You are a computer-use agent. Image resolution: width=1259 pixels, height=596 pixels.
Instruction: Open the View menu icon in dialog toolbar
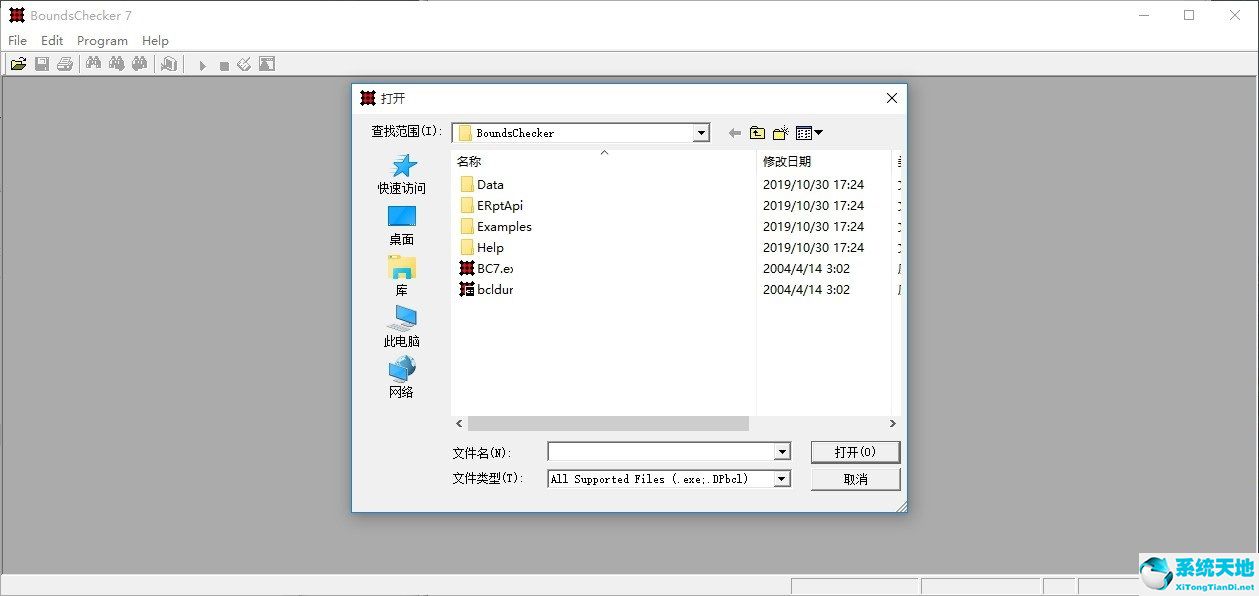pyautogui.click(x=809, y=133)
